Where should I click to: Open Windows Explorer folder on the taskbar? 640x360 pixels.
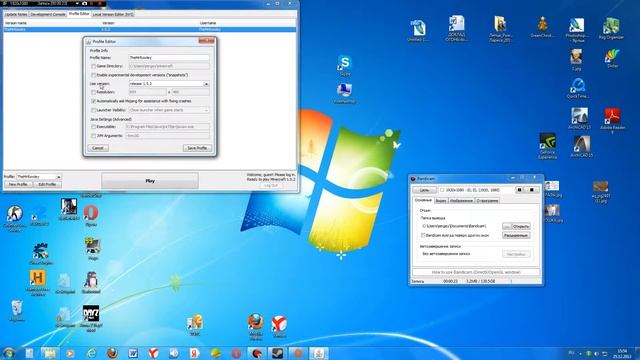[49, 353]
